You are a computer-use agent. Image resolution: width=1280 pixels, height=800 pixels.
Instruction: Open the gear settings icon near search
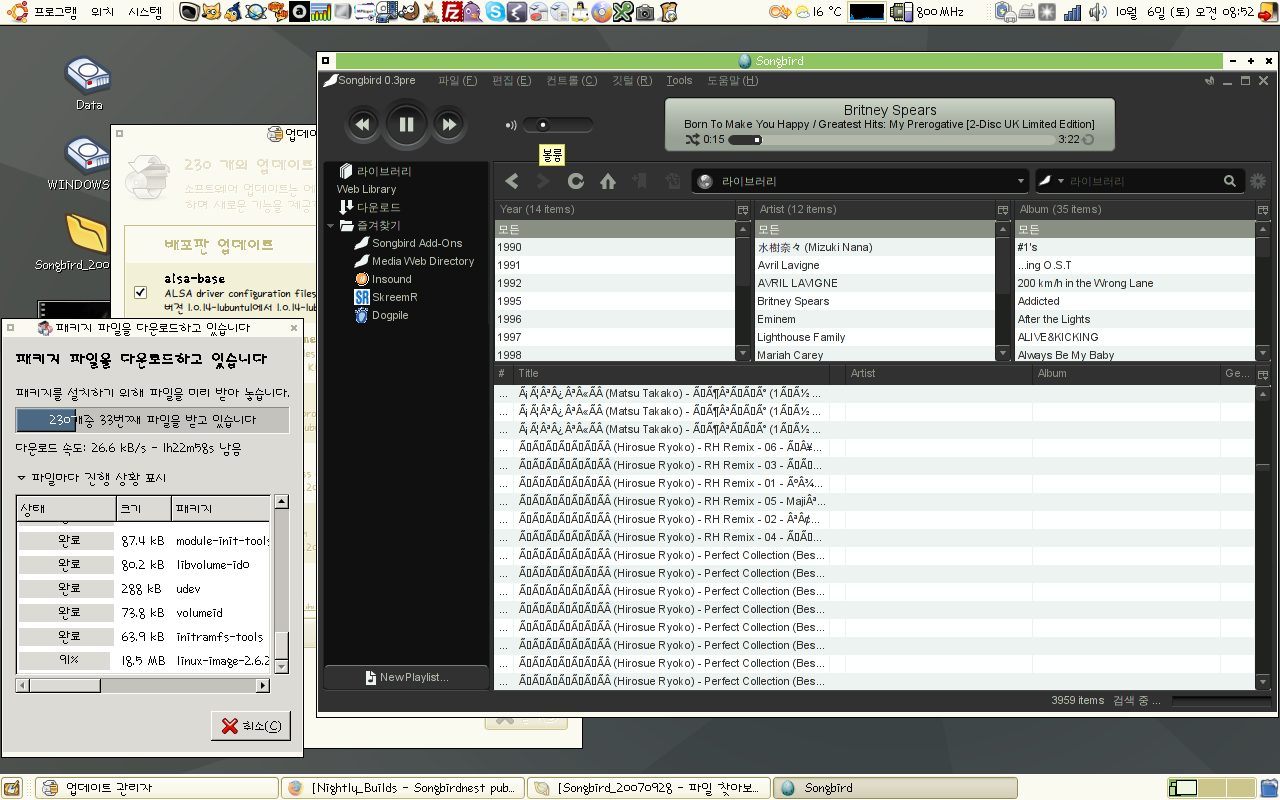1258,181
